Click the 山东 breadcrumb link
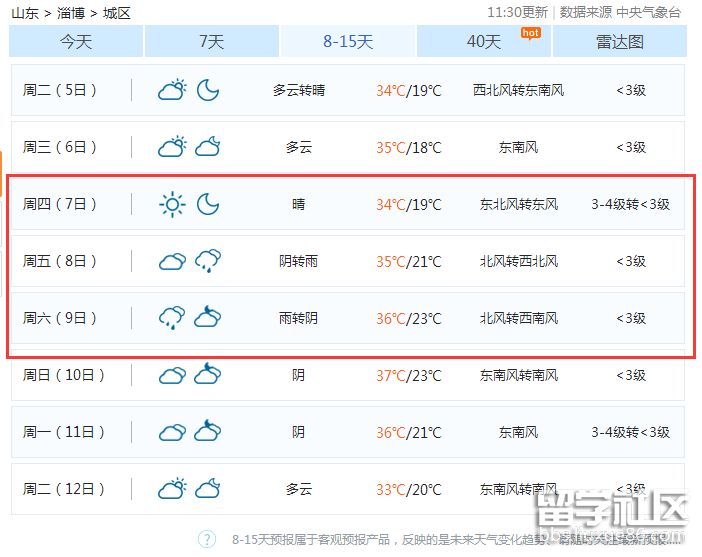This screenshot has height=557, width=702. point(25,13)
